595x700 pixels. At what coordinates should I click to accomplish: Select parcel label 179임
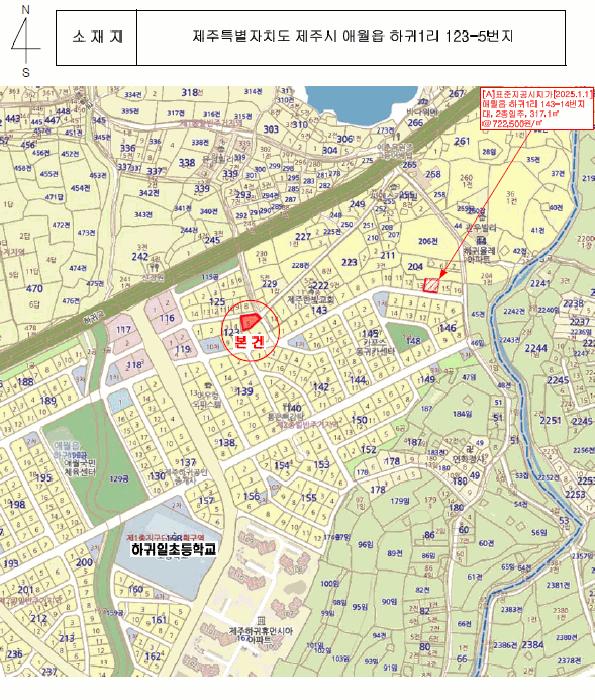(x=400, y=501)
